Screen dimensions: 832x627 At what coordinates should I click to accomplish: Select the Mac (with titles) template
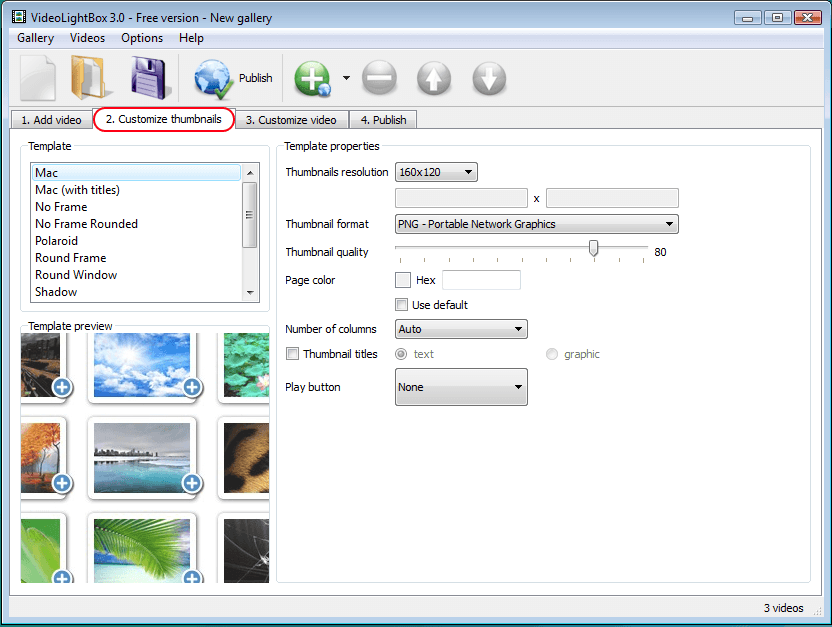click(x=137, y=190)
